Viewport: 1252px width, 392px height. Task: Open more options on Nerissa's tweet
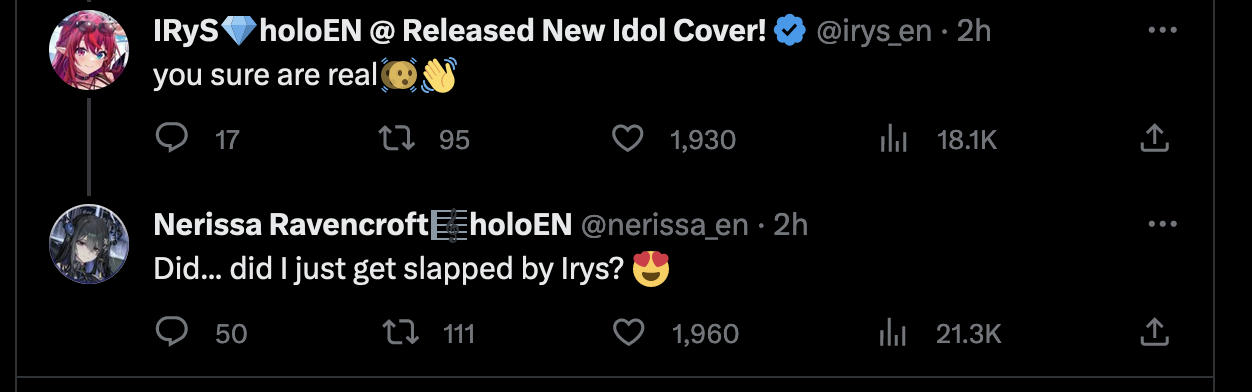[1163, 225]
